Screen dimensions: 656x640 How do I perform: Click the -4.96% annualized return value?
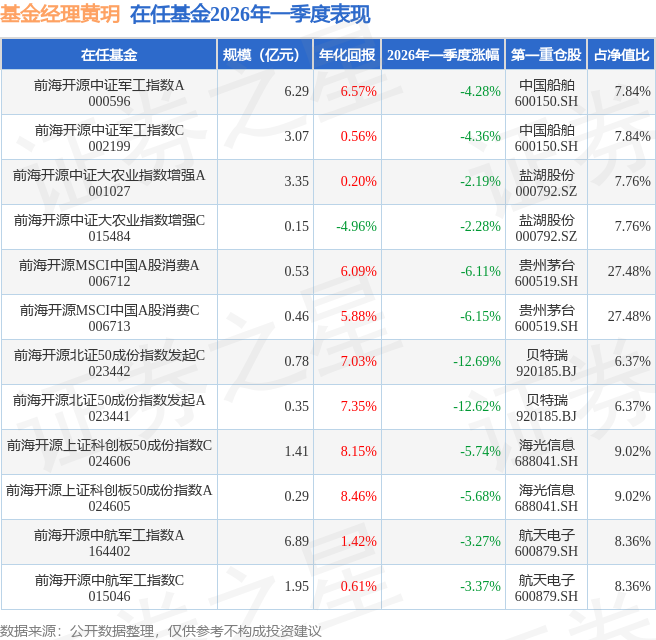(356, 226)
